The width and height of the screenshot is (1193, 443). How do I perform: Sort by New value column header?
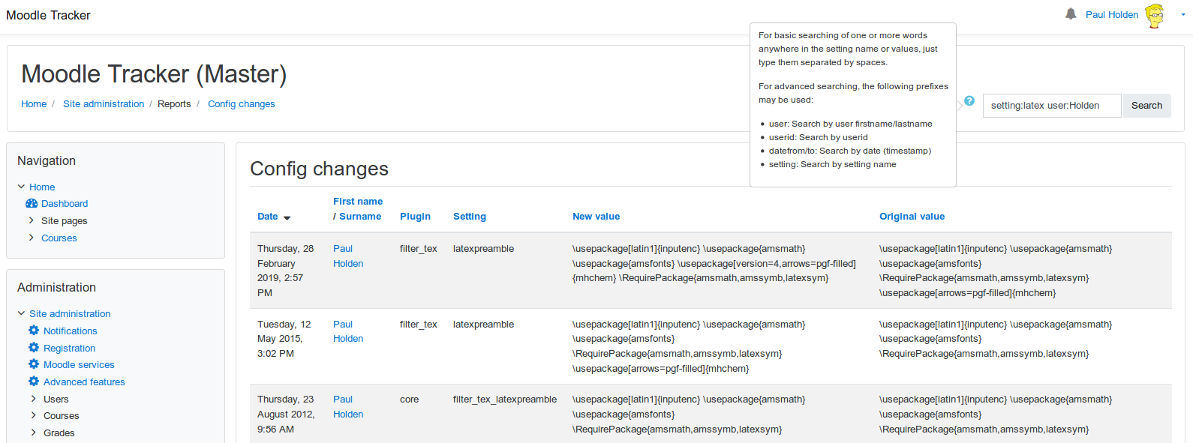click(596, 216)
